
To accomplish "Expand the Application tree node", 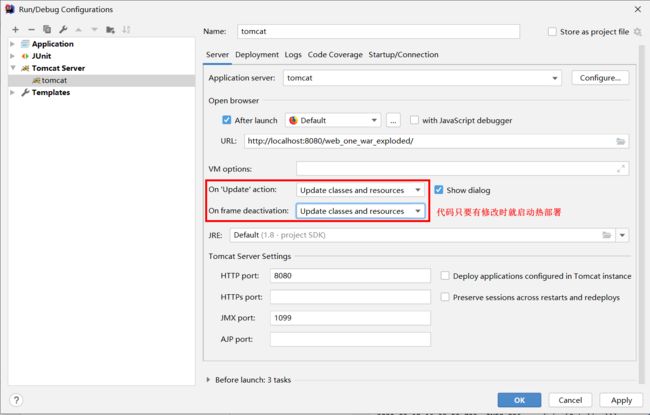I will point(12,44).
